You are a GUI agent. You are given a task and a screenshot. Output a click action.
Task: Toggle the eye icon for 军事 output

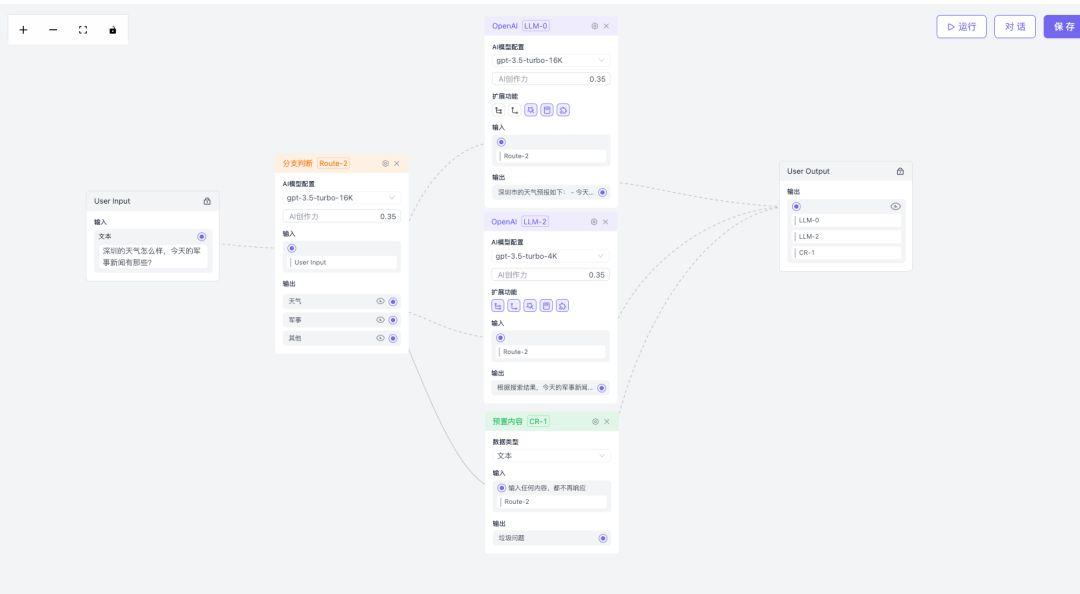[380, 320]
